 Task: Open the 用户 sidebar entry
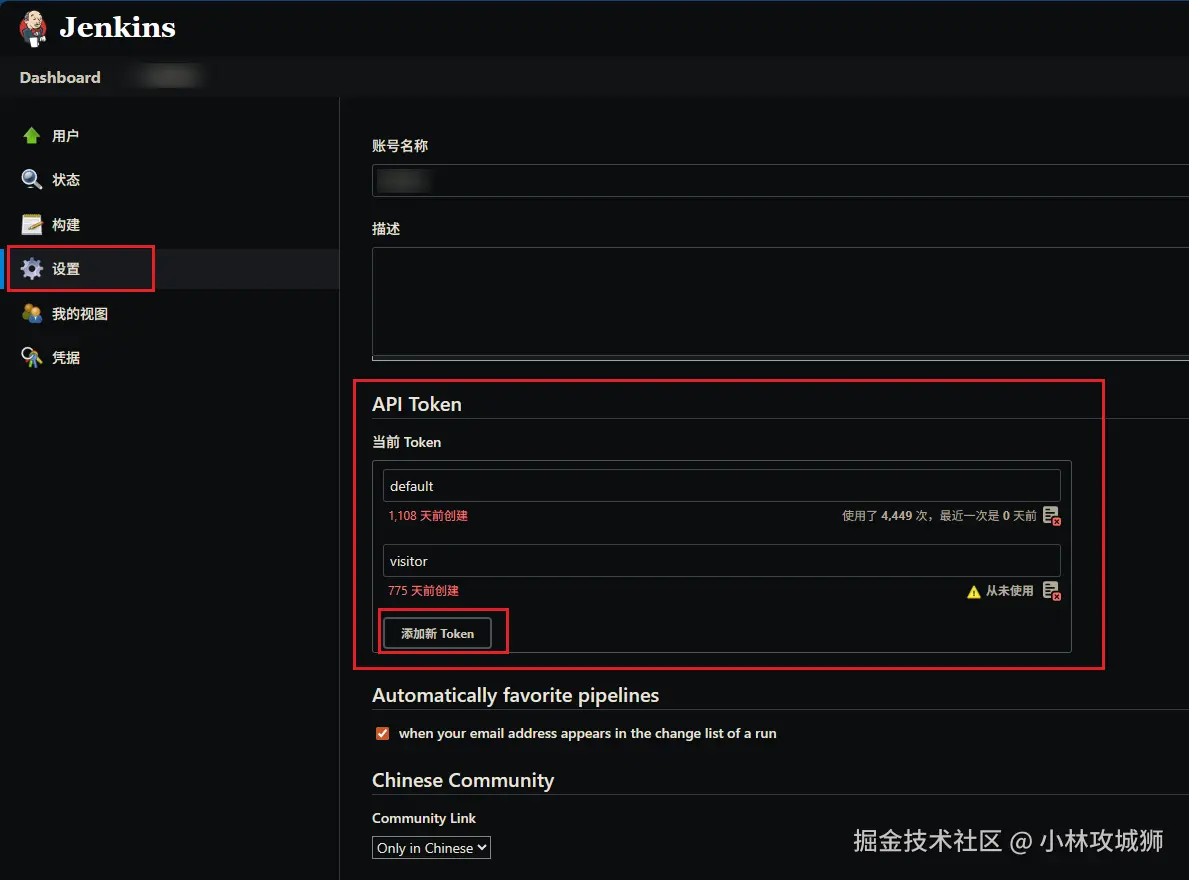click(65, 136)
